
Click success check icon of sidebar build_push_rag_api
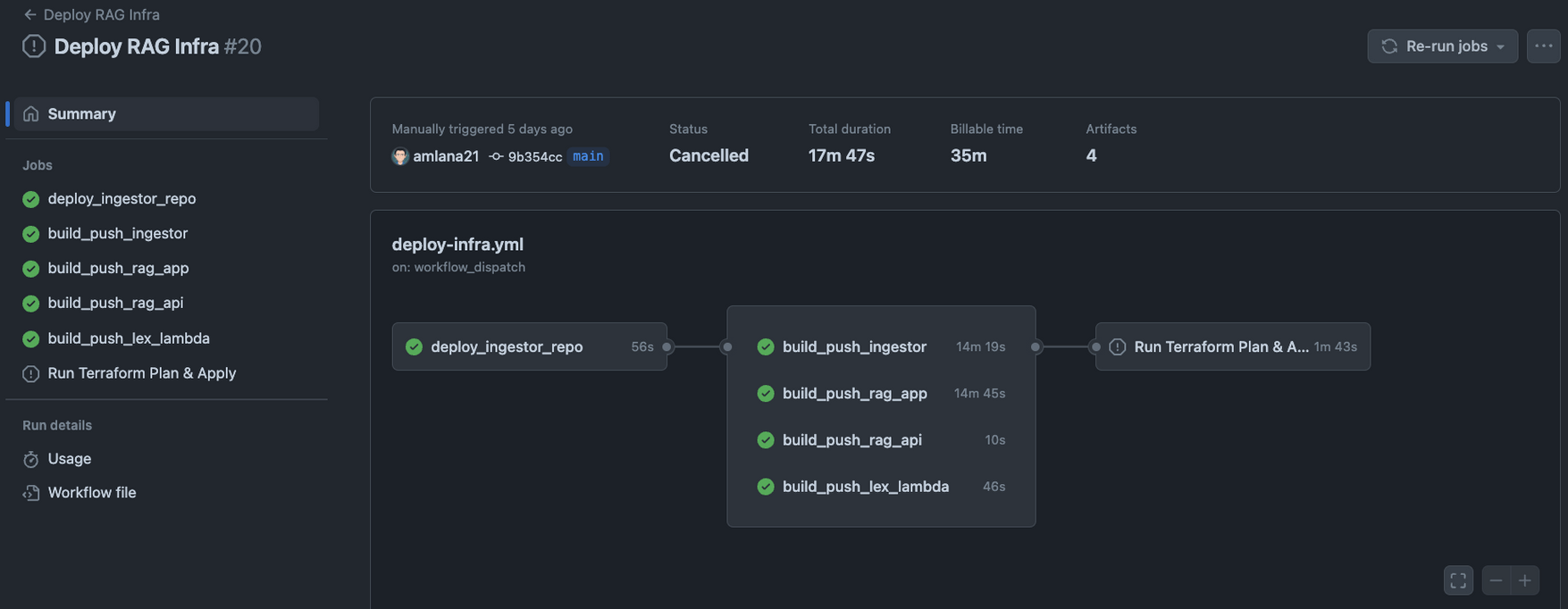[x=31, y=304]
